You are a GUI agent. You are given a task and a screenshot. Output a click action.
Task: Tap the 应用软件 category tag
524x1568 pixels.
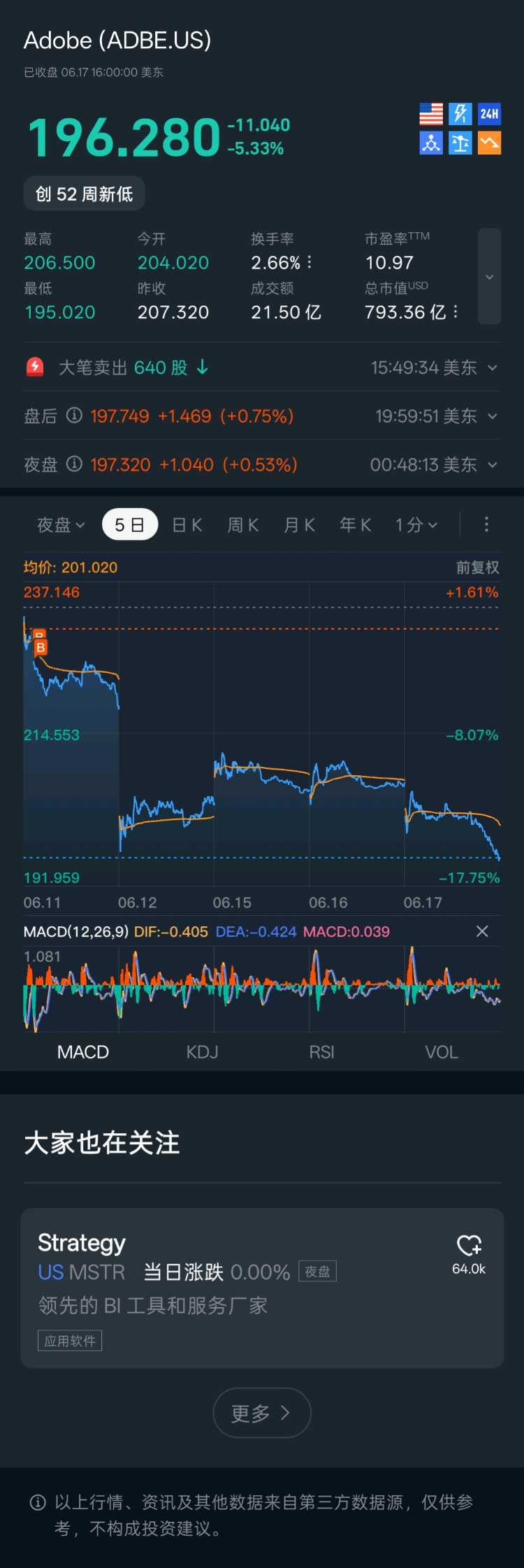[70, 1341]
